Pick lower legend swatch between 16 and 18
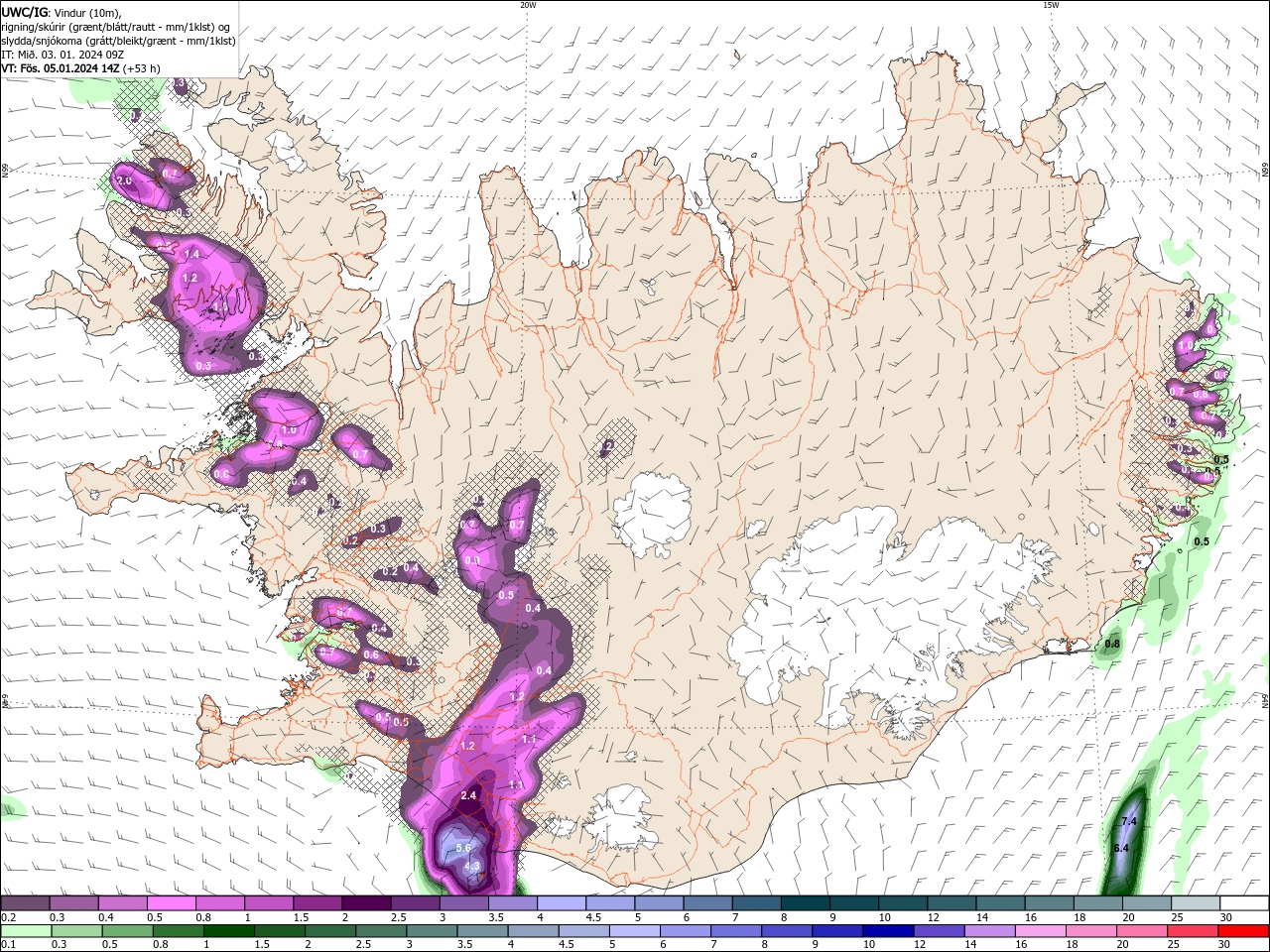The height and width of the screenshot is (952, 1270). pos(1042,931)
